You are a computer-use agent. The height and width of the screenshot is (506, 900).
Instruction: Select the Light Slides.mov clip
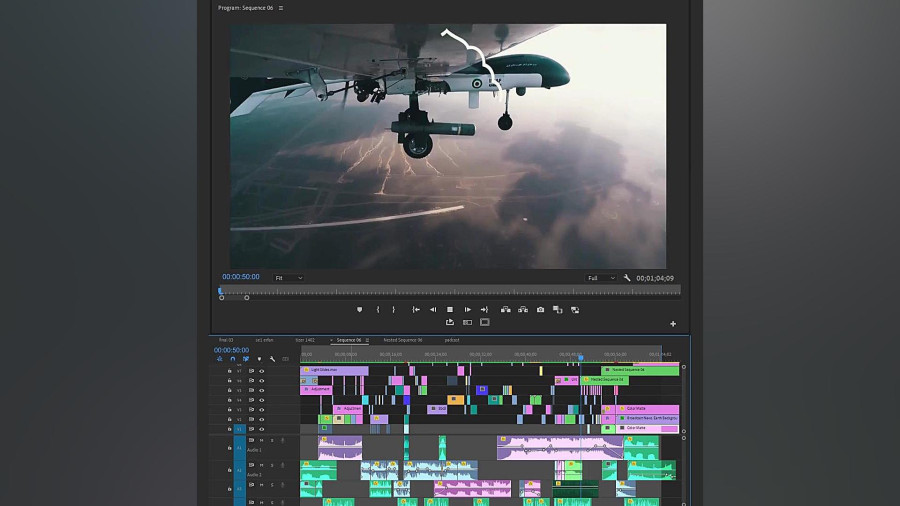[334, 371]
